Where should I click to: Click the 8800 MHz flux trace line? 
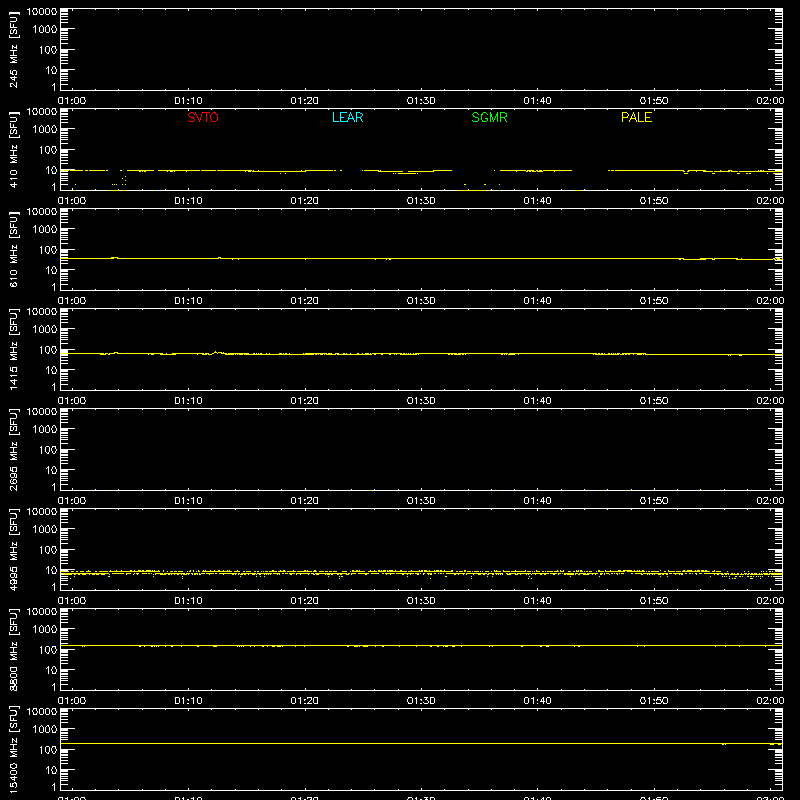[421, 646]
